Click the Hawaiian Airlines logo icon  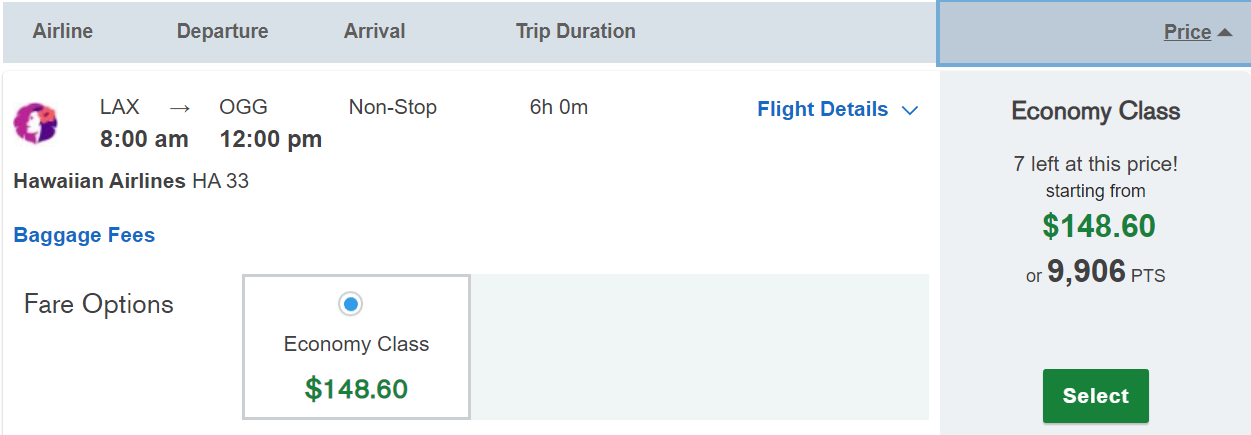(x=35, y=123)
